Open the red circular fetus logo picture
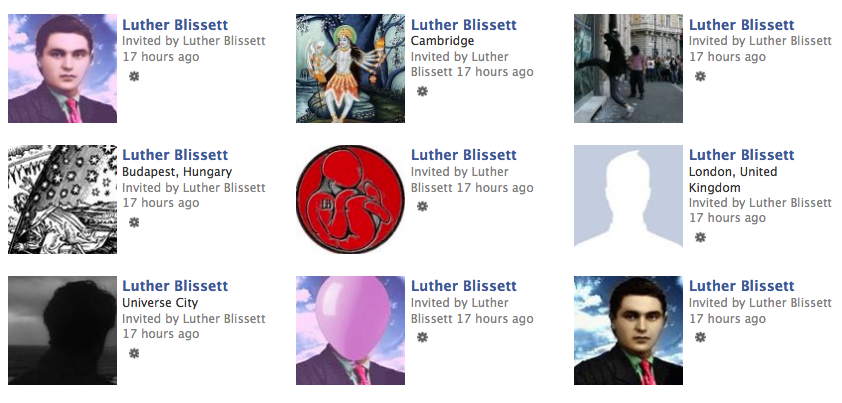 click(x=350, y=199)
